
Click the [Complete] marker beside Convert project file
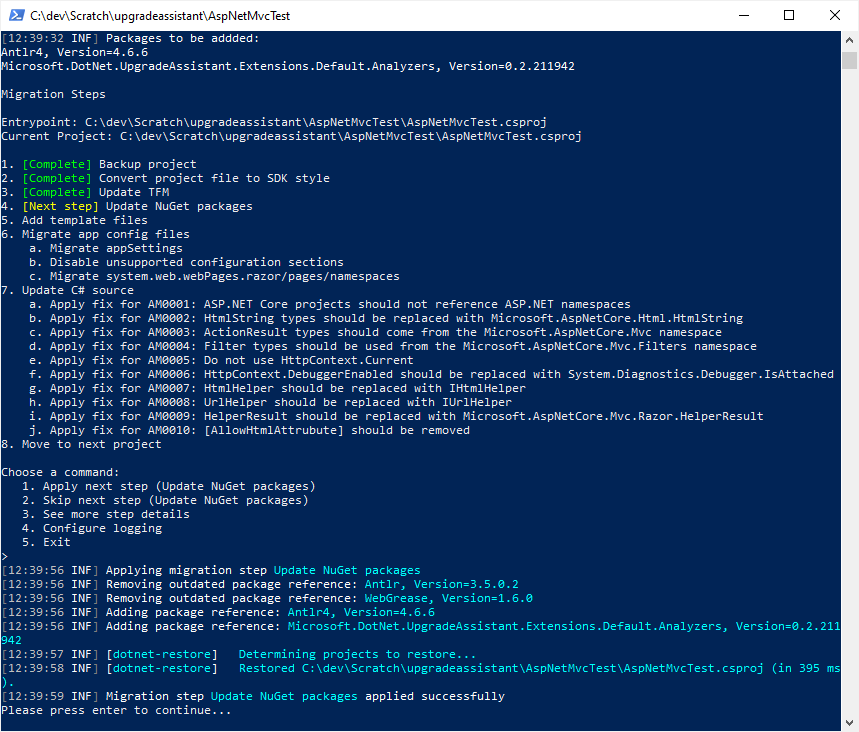click(56, 177)
